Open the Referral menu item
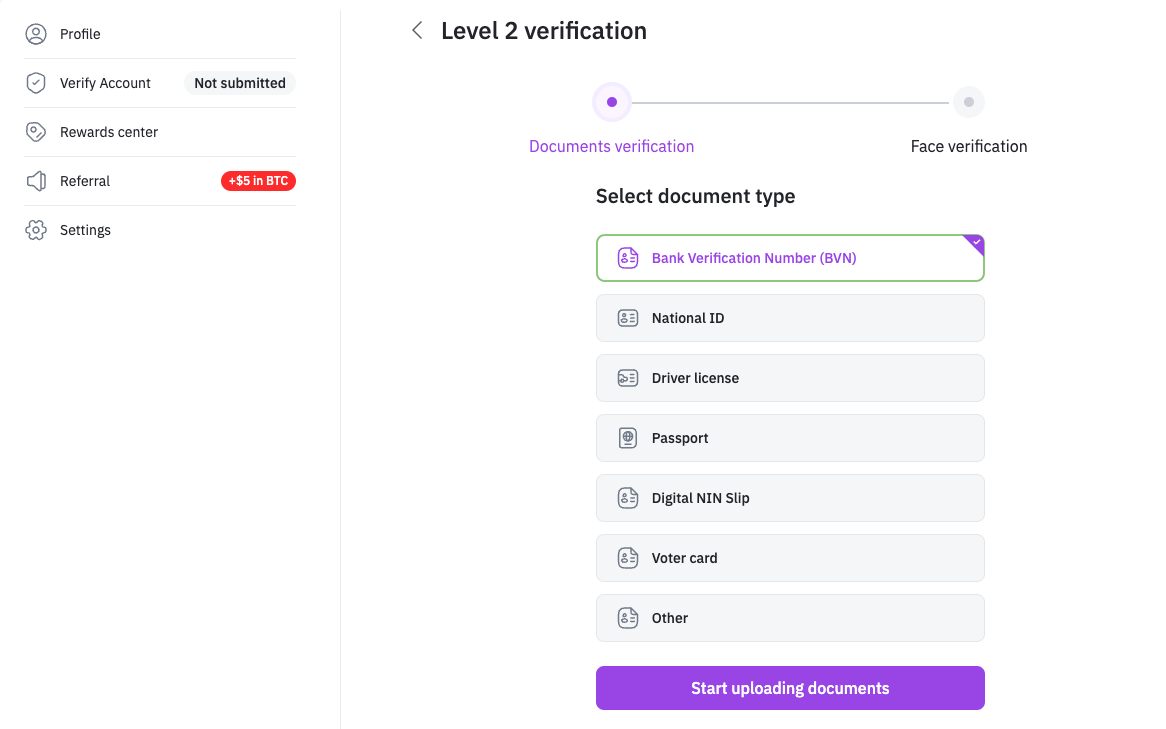The width and height of the screenshot is (1166, 729). (x=85, y=181)
